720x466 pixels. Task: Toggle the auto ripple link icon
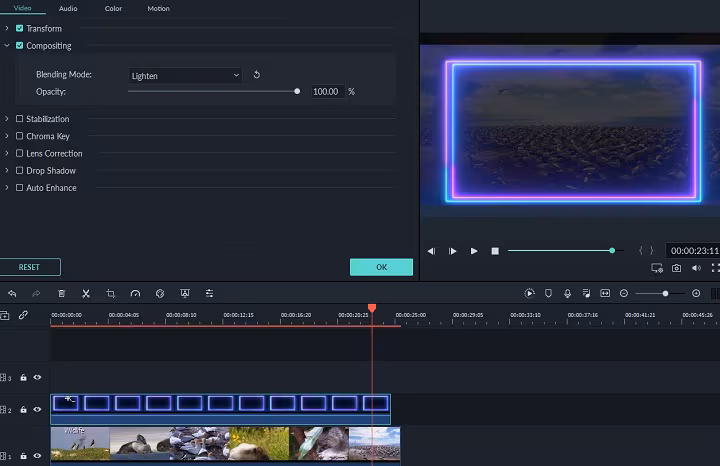click(23, 315)
